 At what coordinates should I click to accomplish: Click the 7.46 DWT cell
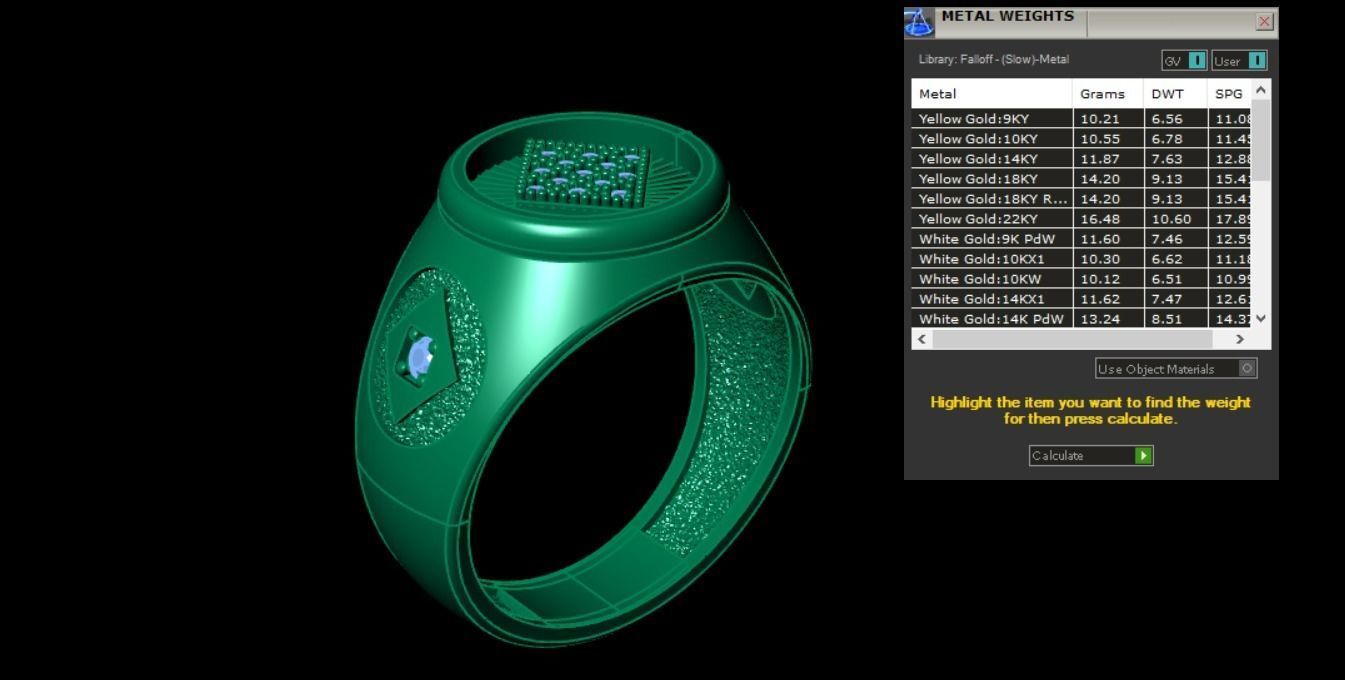pos(1175,239)
